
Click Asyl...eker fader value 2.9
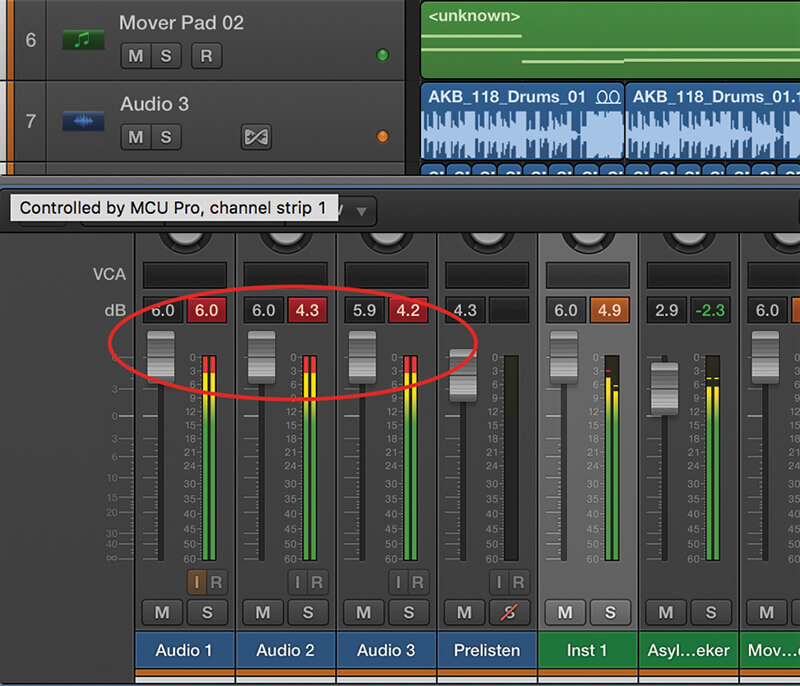(667, 310)
